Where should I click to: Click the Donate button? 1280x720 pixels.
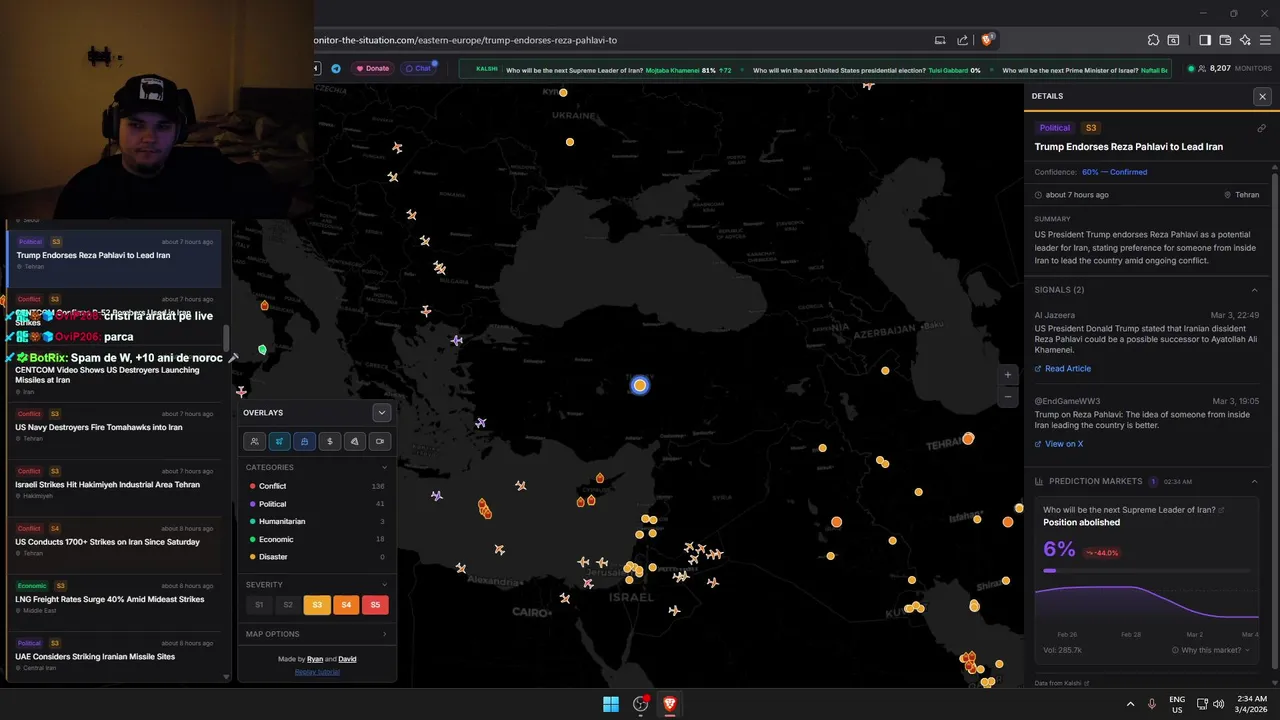click(x=372, y=68)
